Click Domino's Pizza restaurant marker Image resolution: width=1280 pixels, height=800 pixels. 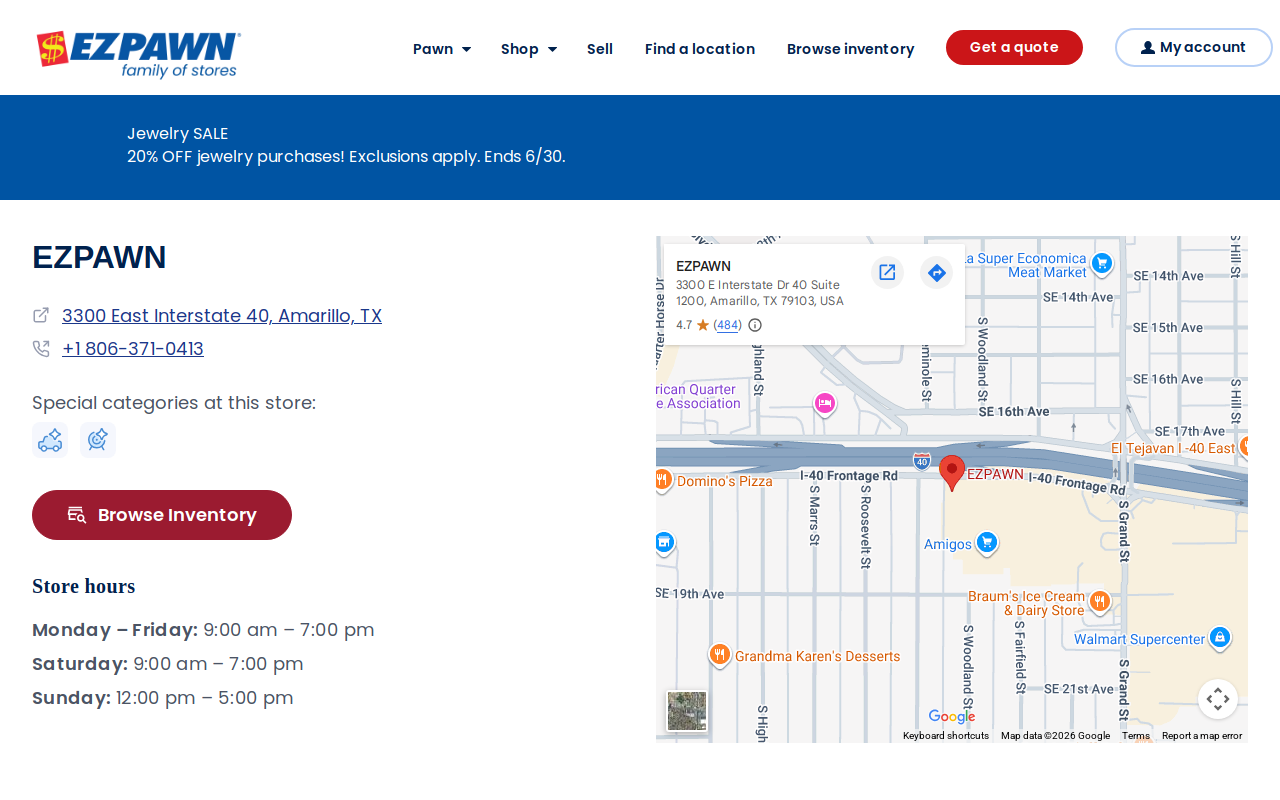click(x=662, y=480)
